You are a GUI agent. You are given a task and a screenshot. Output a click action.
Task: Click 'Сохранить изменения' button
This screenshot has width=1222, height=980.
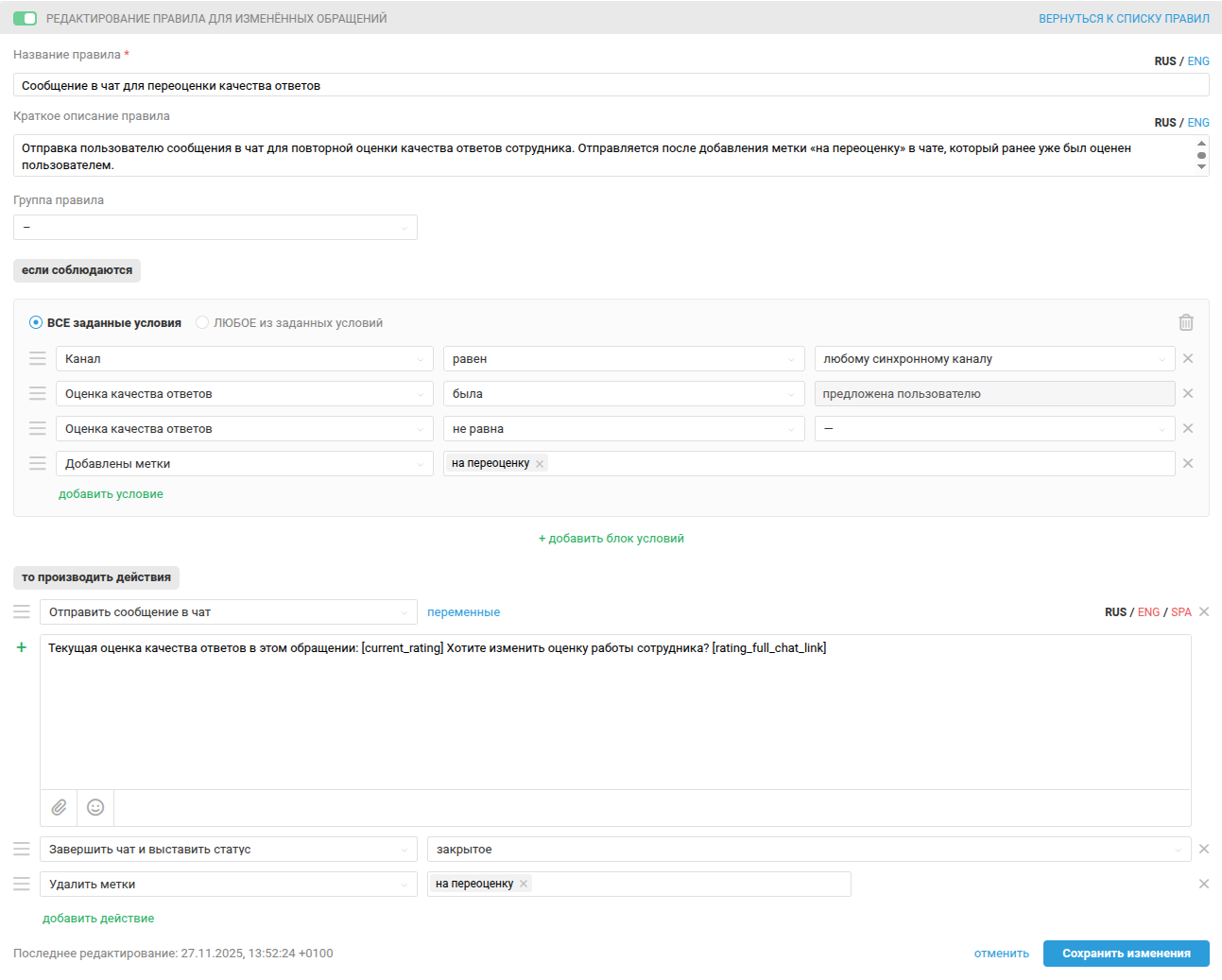(1126, 953)
